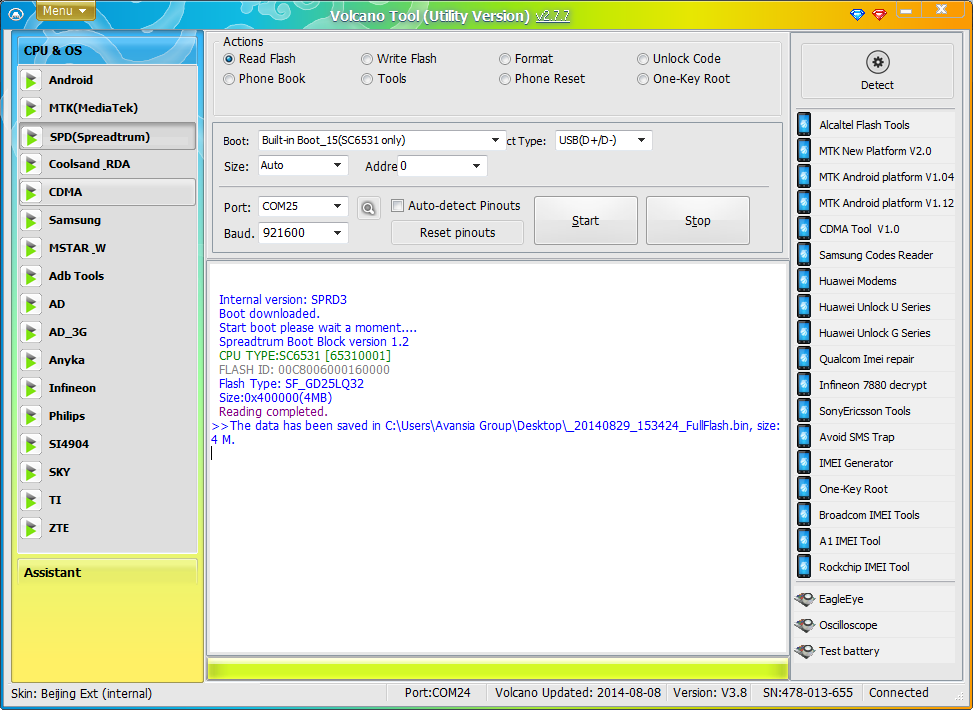Click the phone icon beside CDMA Tool V1.0
Viewport: 973px width, 710px height.
click(804, 229)
